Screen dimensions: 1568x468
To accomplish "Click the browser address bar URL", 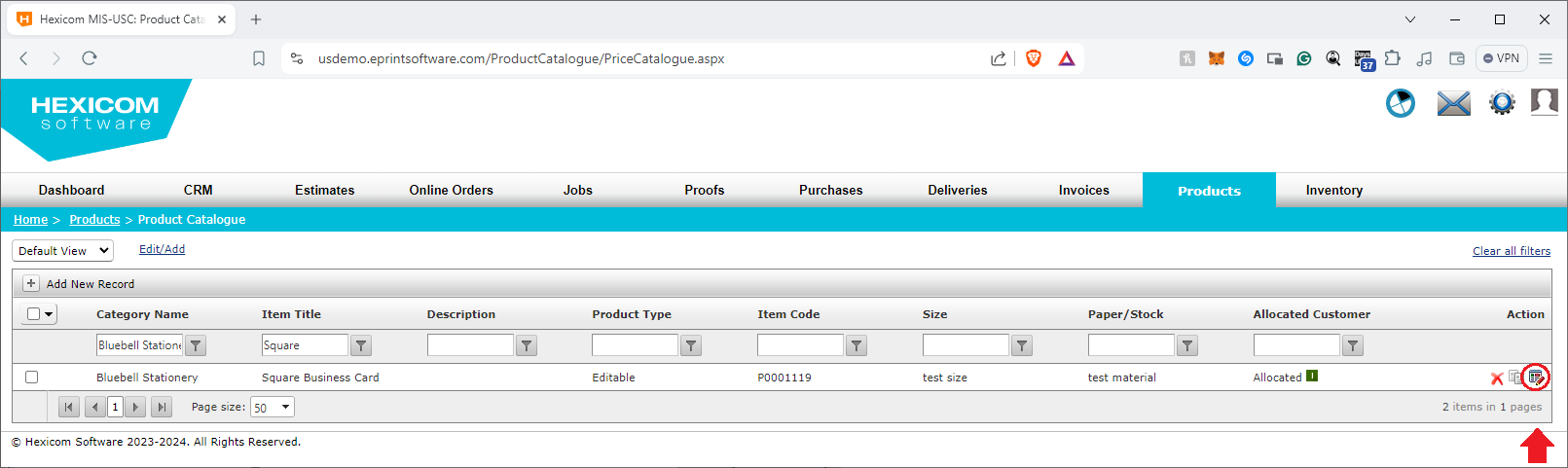I will coord(521,58).
